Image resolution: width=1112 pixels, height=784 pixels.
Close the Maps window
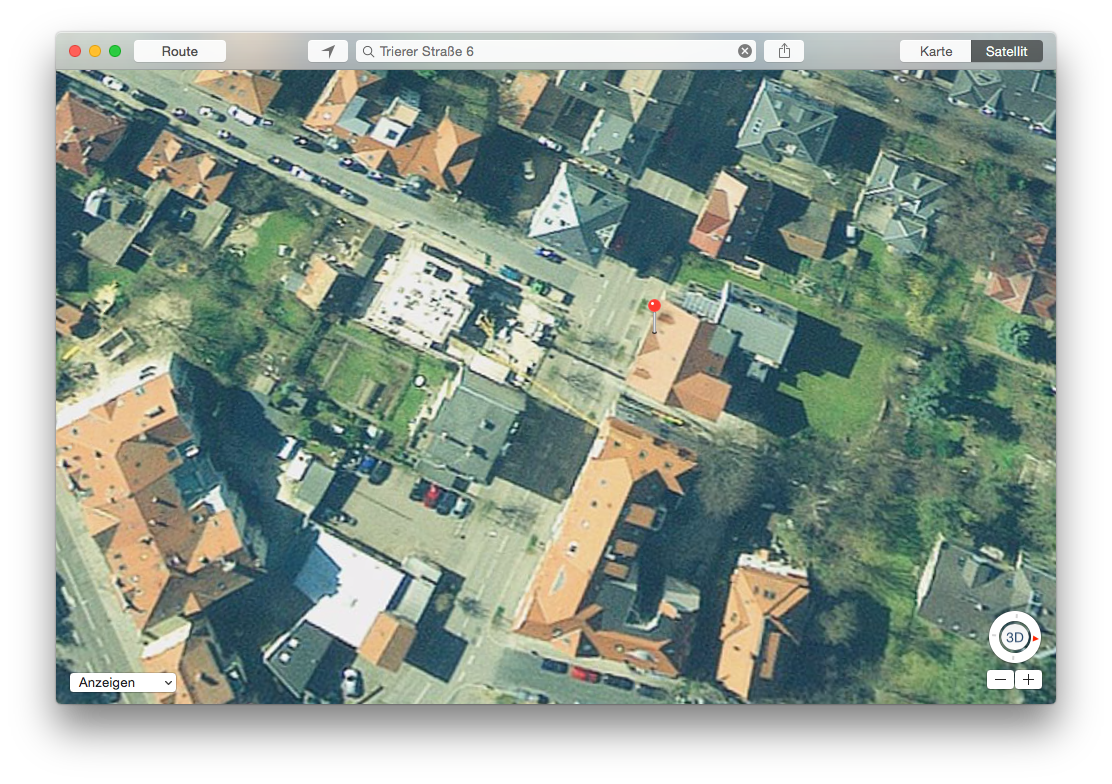pos(75,51)
